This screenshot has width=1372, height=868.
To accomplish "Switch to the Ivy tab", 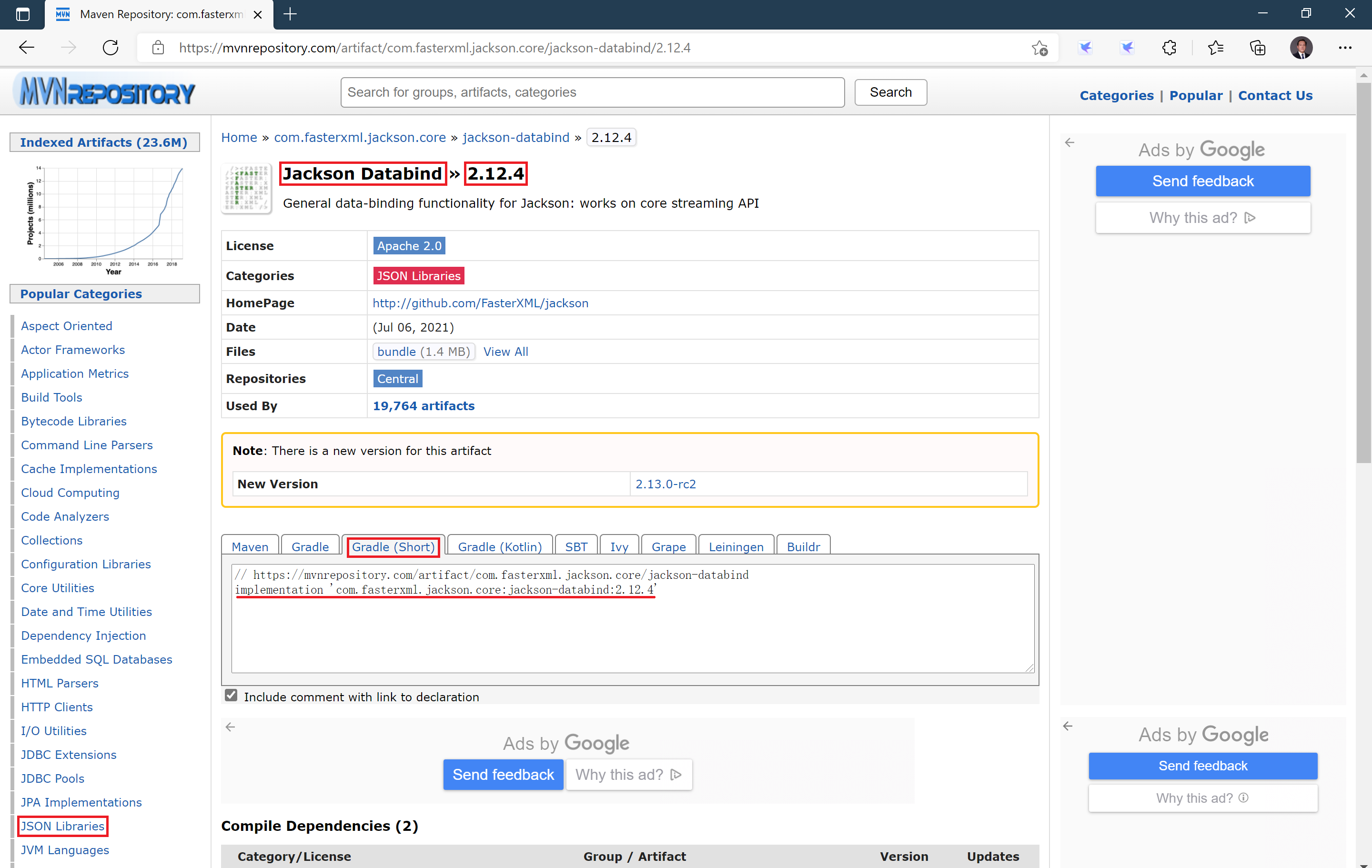I will [x=619, y=546].
